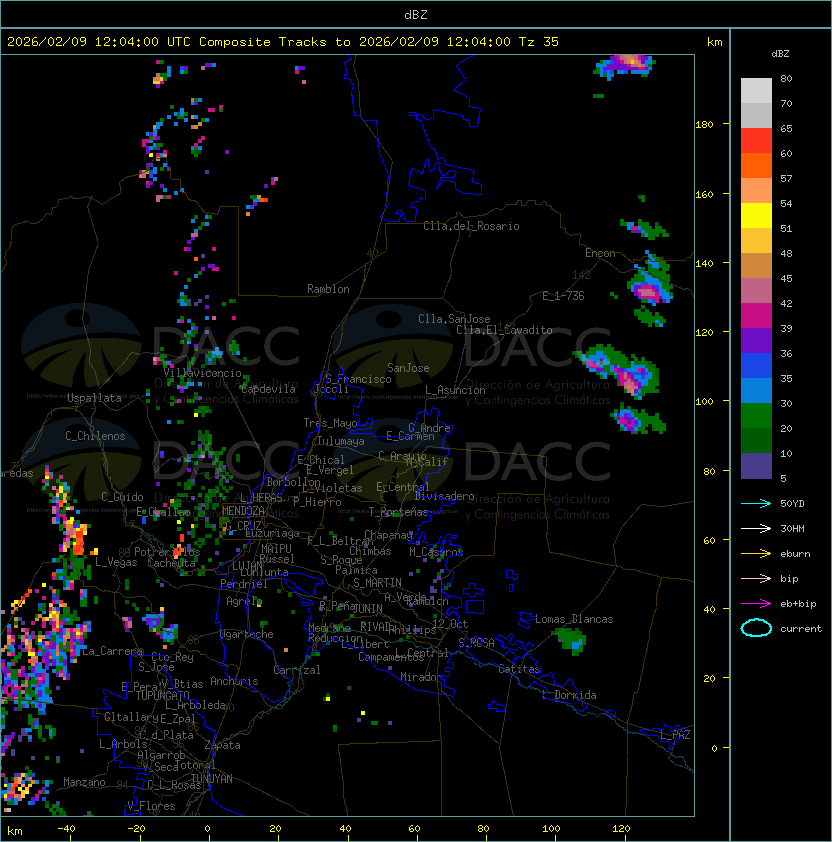Pick the red swatch between 65 and 60
This screenshot has width=832, height=842.
[x=756, y=141]
